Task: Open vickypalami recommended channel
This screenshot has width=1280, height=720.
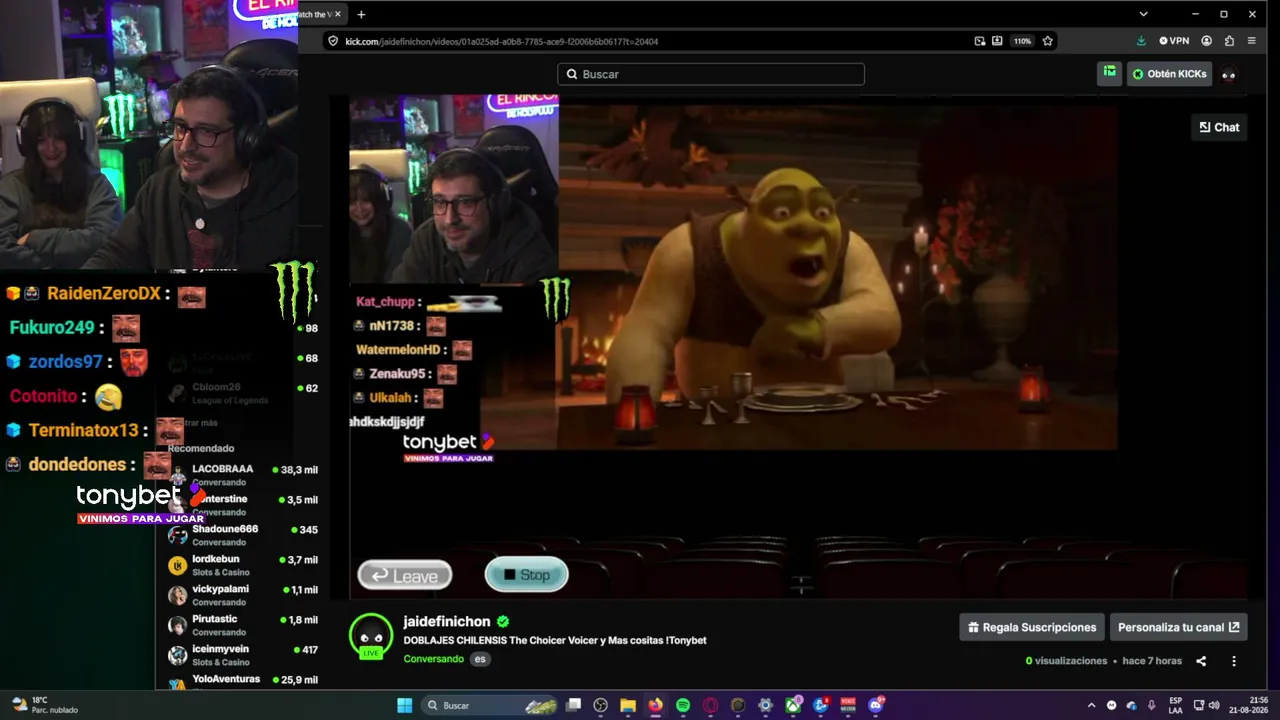Action: click(x=241, y=595)
